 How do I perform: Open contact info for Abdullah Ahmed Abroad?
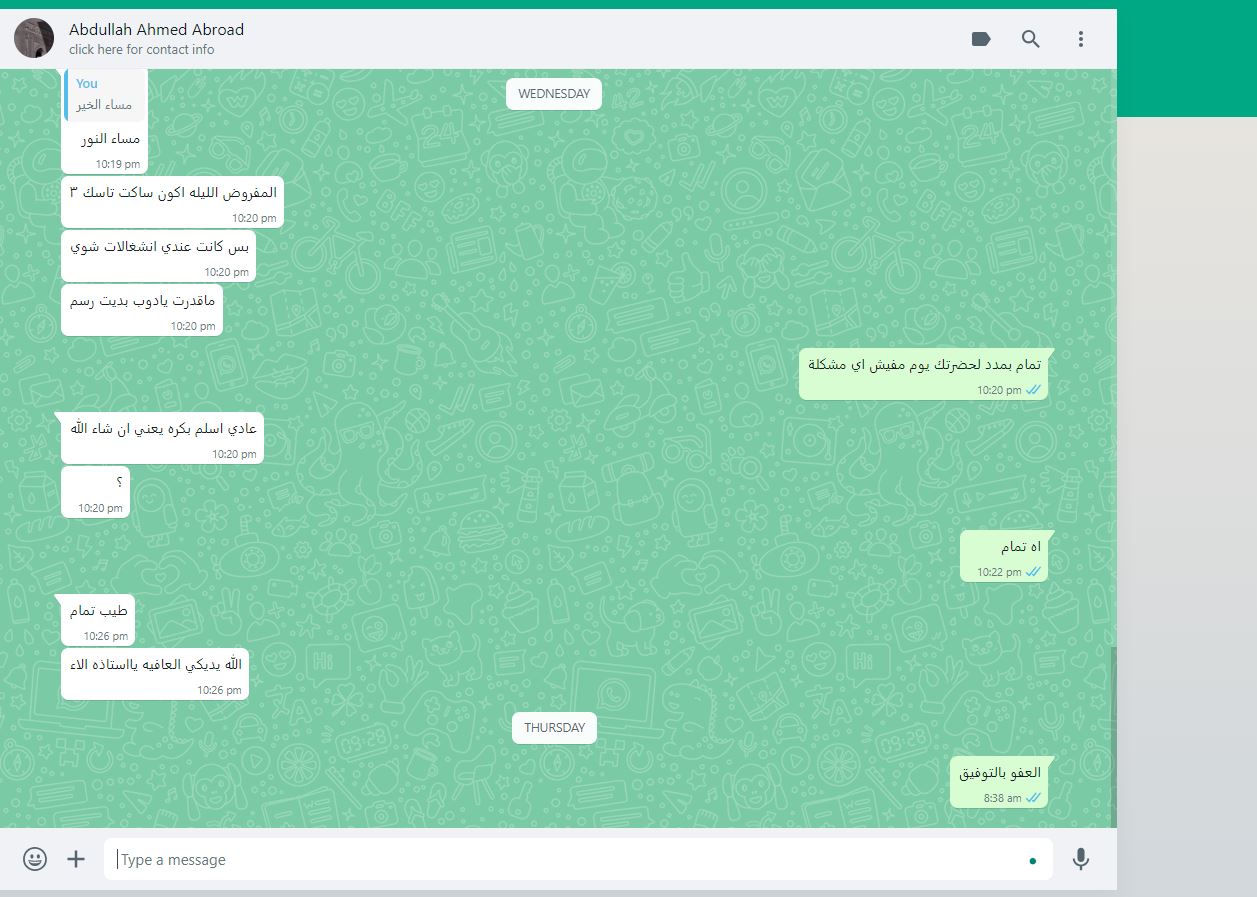(156, 30)
